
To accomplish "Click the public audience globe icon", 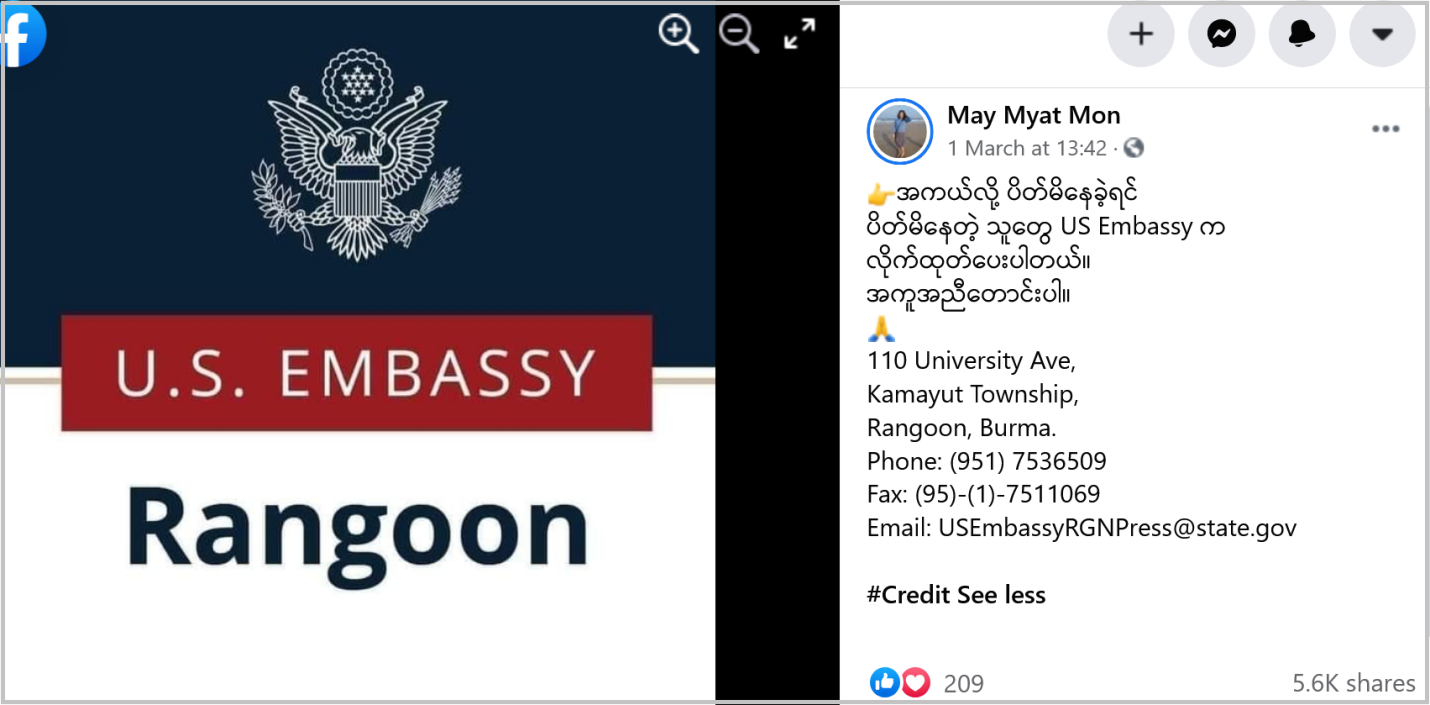I will pos(1133,148).
